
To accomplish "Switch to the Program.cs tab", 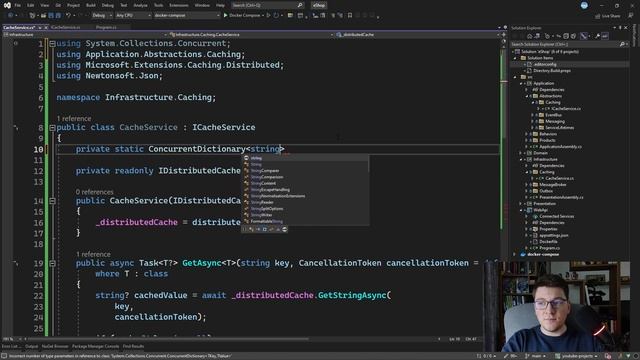I will click(x=106, y=27).
